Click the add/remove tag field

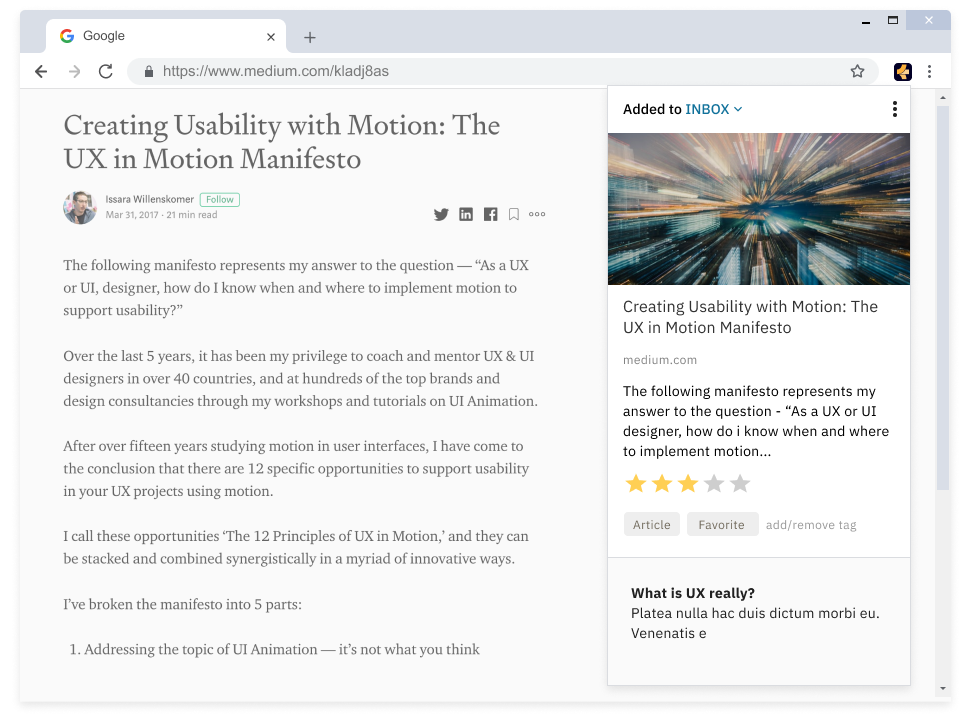tap(811, 525)
